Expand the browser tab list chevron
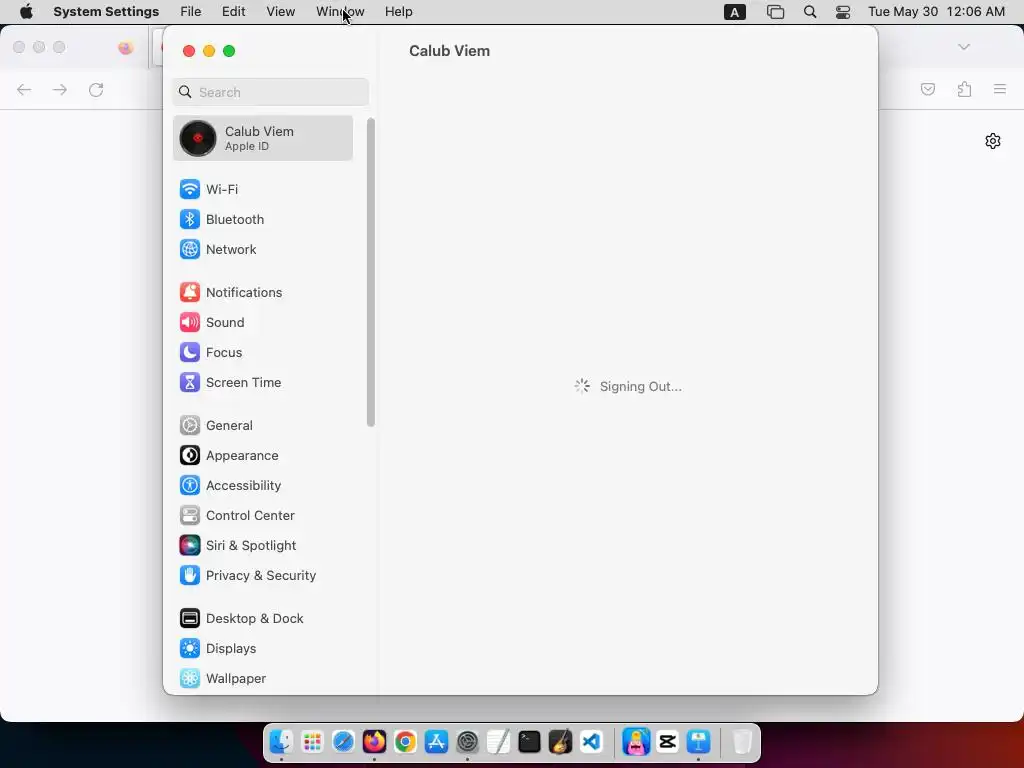The height and width of the screenshot is (768, 1024). point(964,47)
